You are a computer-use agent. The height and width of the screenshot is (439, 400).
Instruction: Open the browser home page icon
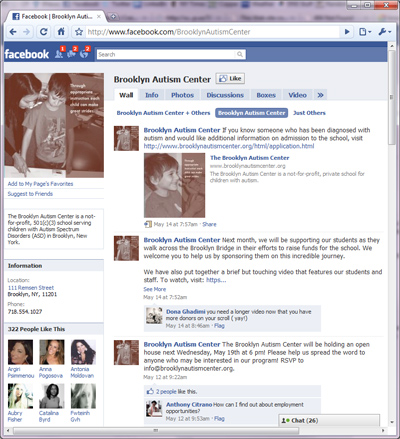point(61,32)
